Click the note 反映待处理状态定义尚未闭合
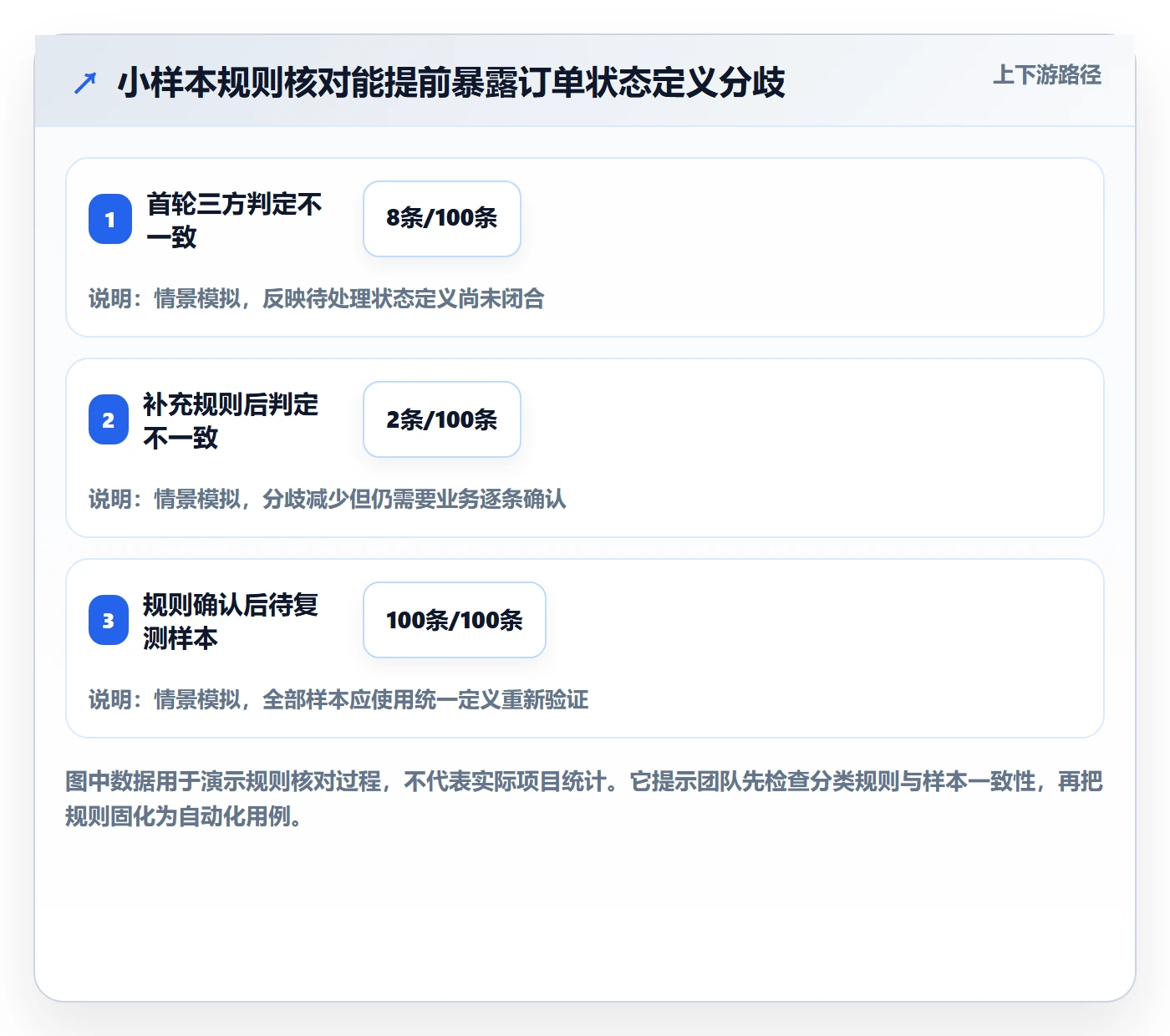The width and height of the screenshot is (1170, 1036). click(x=404, y=298)
